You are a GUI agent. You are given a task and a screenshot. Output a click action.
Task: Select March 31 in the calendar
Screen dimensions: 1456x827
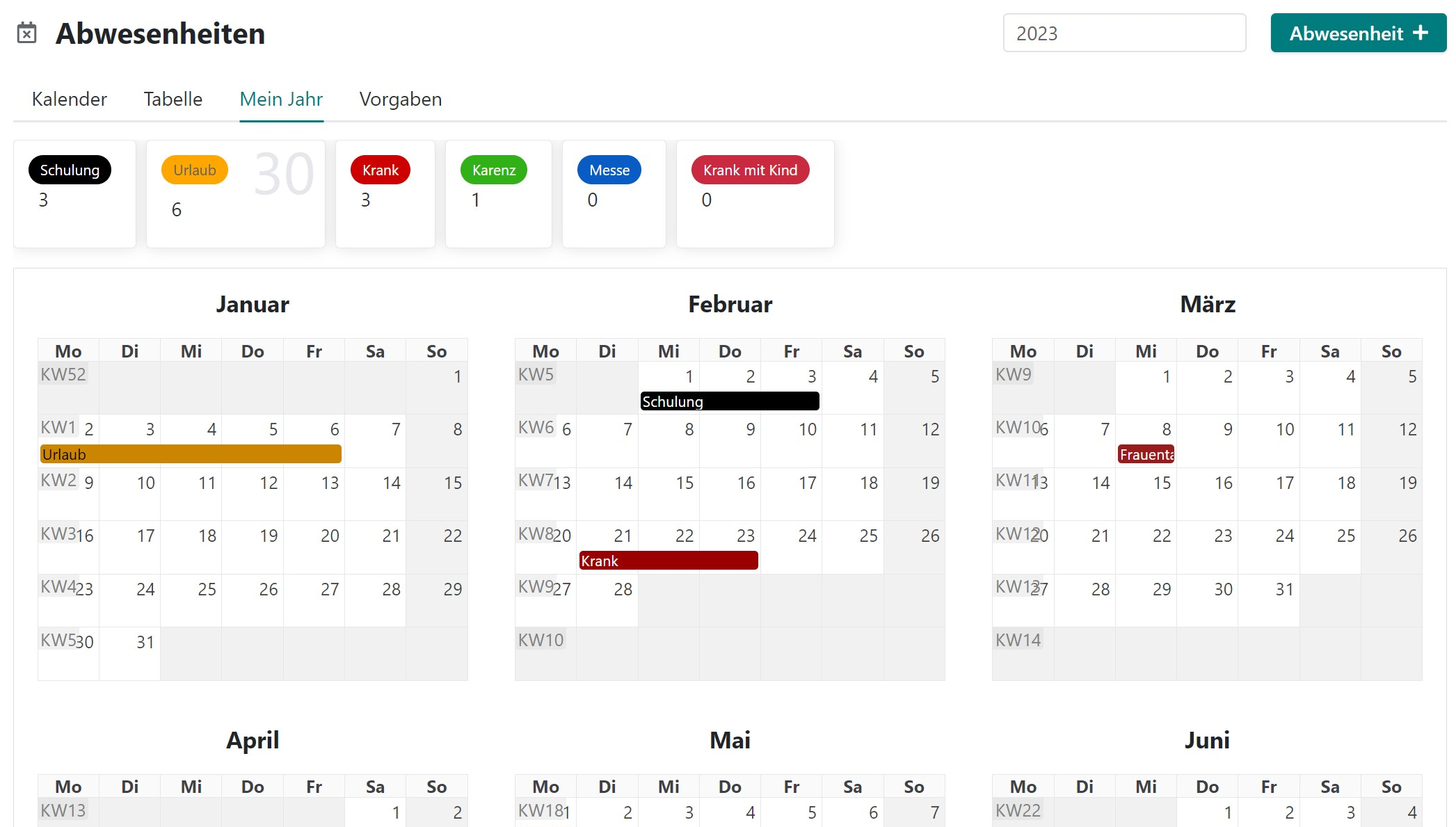click(1268, 599)
